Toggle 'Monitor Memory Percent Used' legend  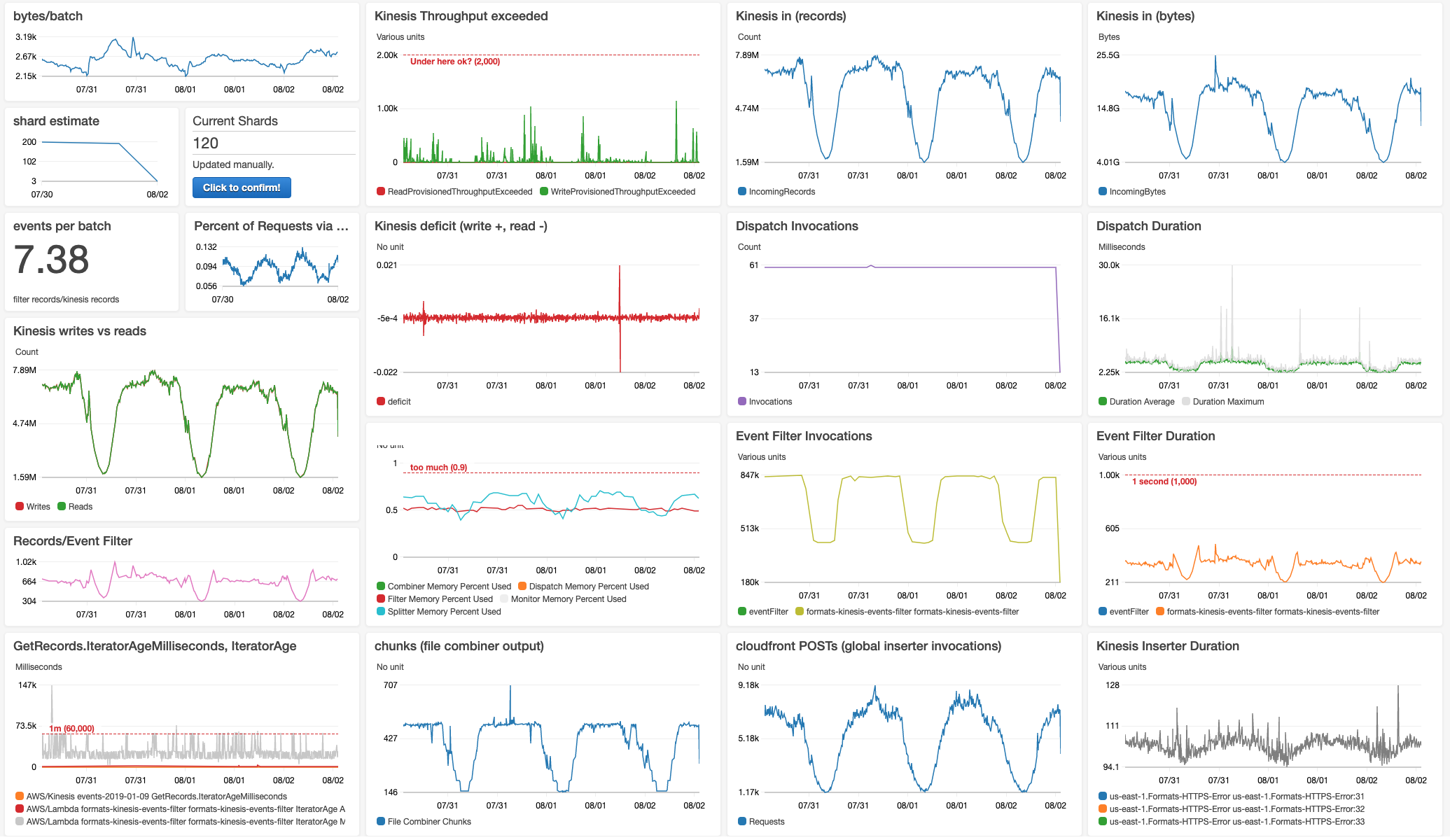tap(563, 598)
